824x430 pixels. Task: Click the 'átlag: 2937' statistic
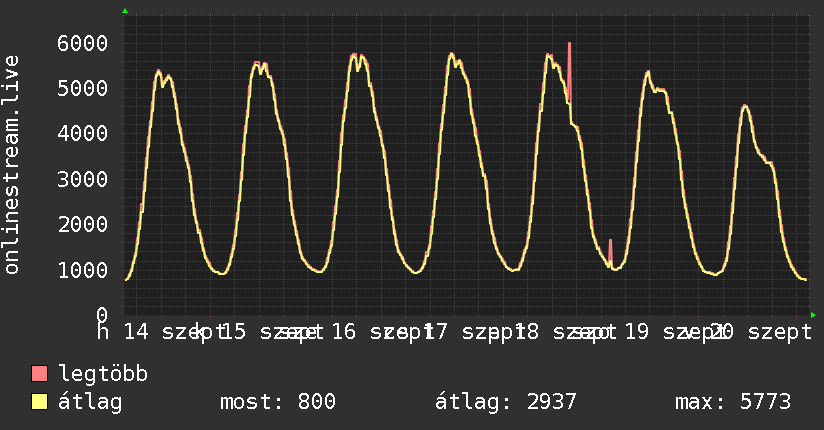pyautogui.click(x=506, y=402)
